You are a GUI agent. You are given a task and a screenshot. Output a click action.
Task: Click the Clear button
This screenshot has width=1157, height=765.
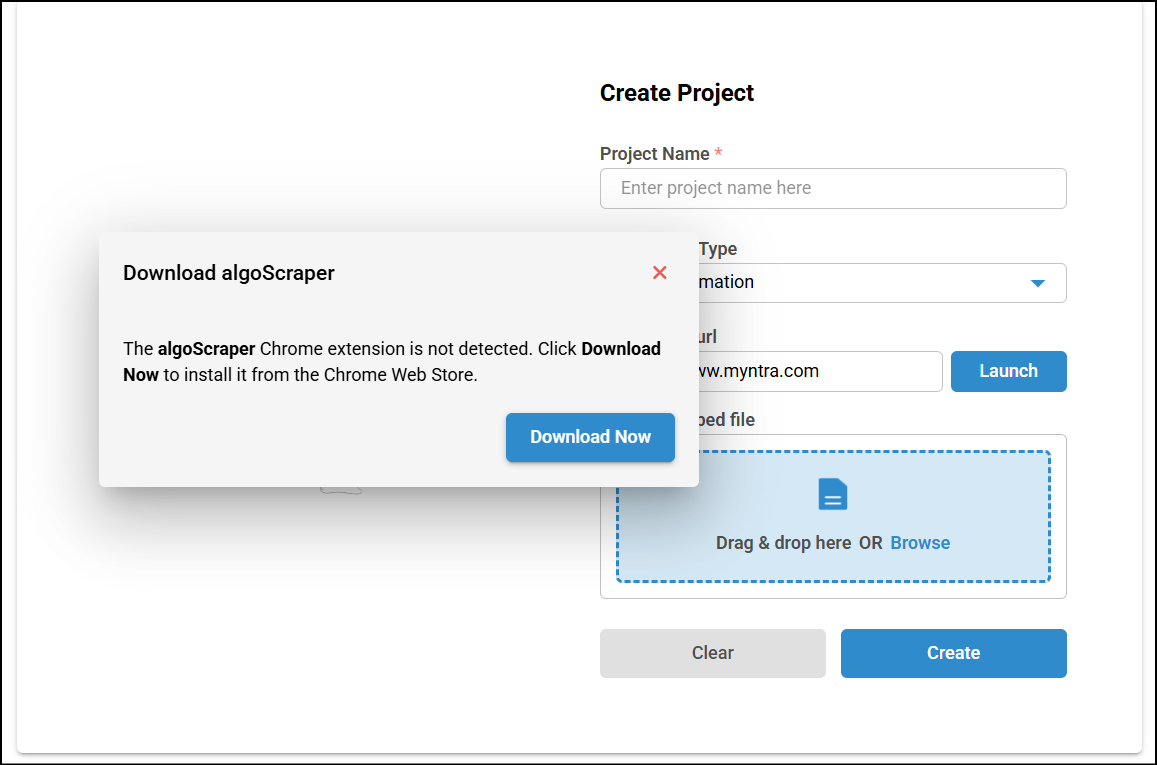click(712, 653)
